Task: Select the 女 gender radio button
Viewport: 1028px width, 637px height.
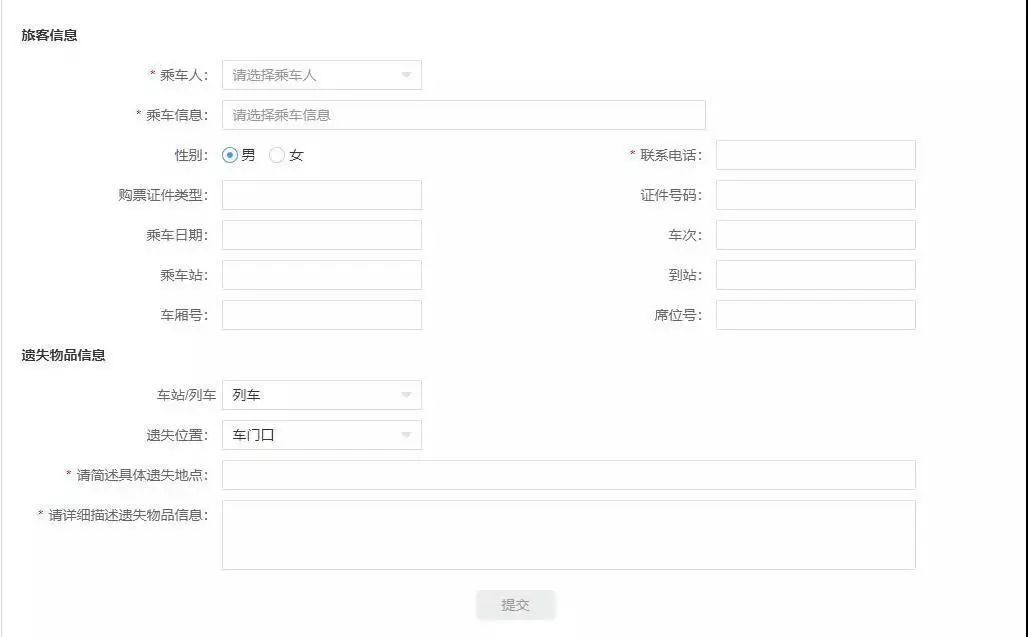Action: coord(277,155)
